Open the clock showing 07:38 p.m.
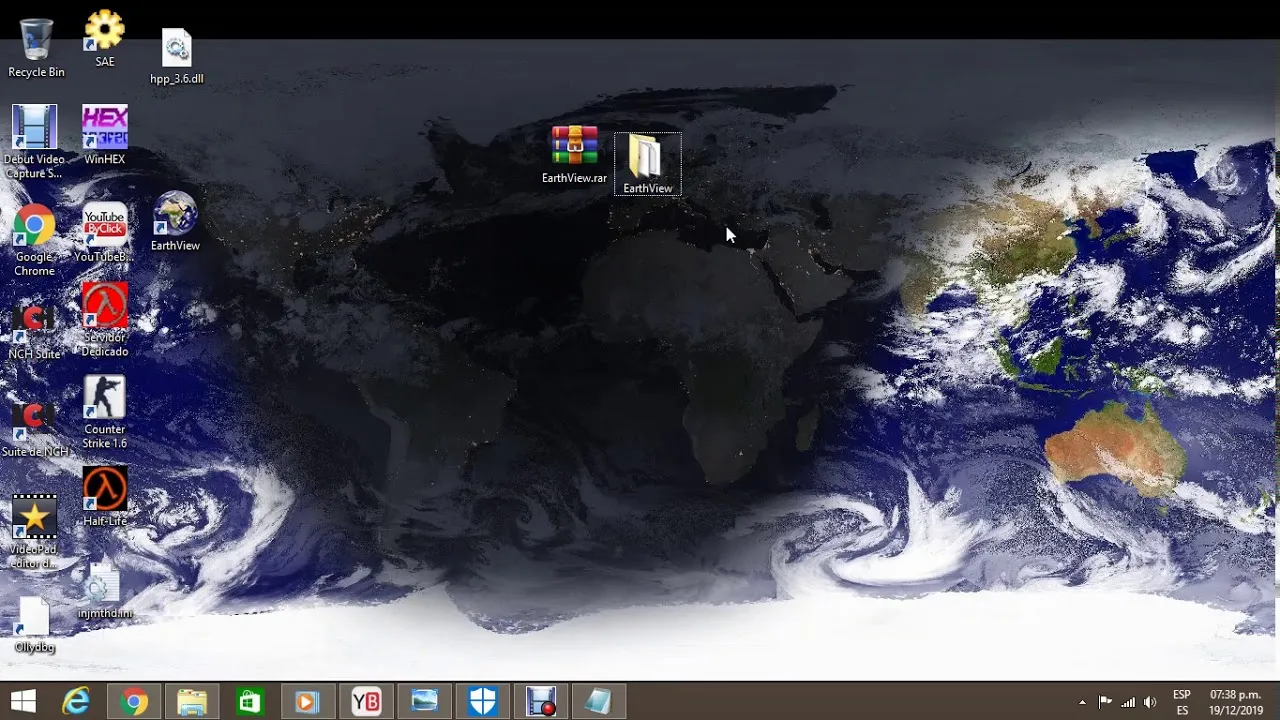 [x=1235, y=702]
